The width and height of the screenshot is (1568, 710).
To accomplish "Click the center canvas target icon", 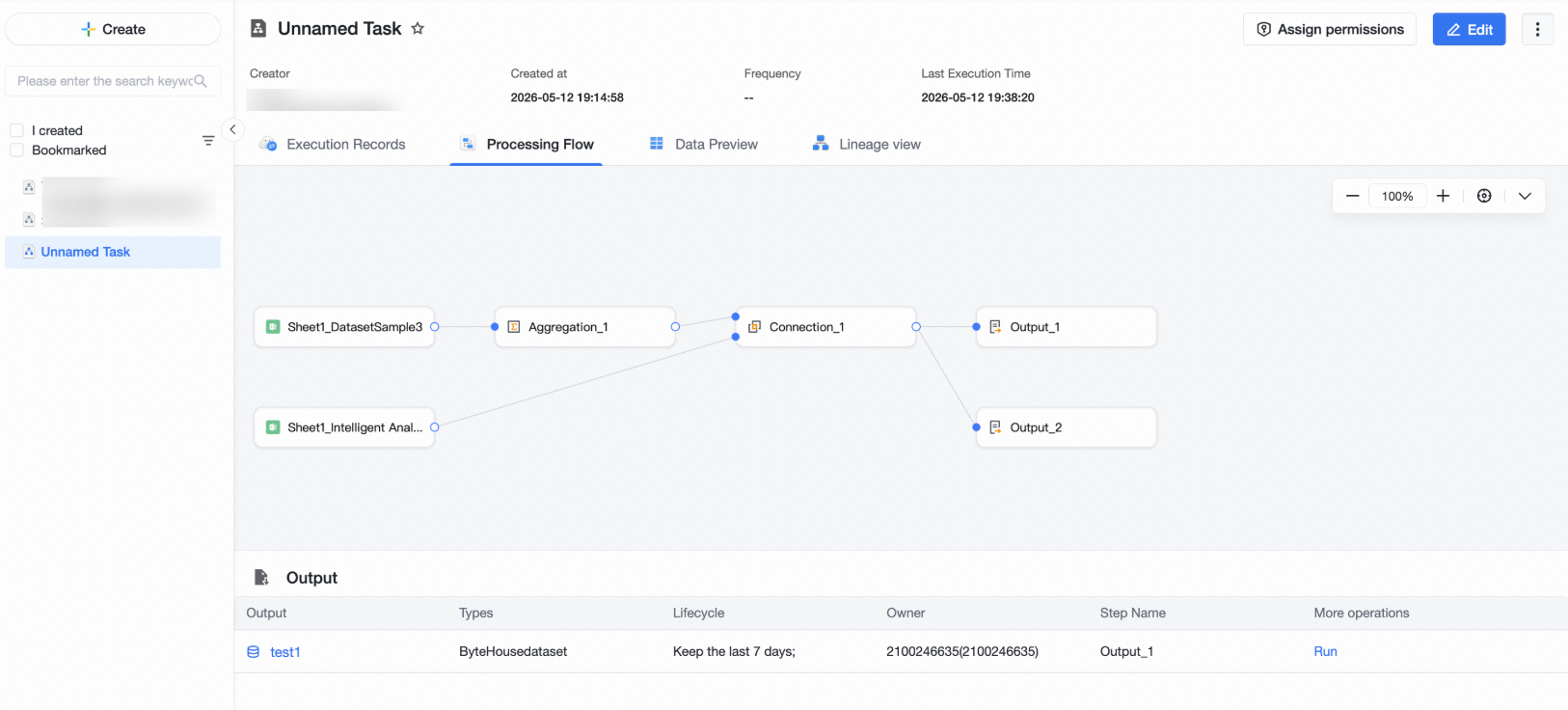I will (x=1484, y=196).
